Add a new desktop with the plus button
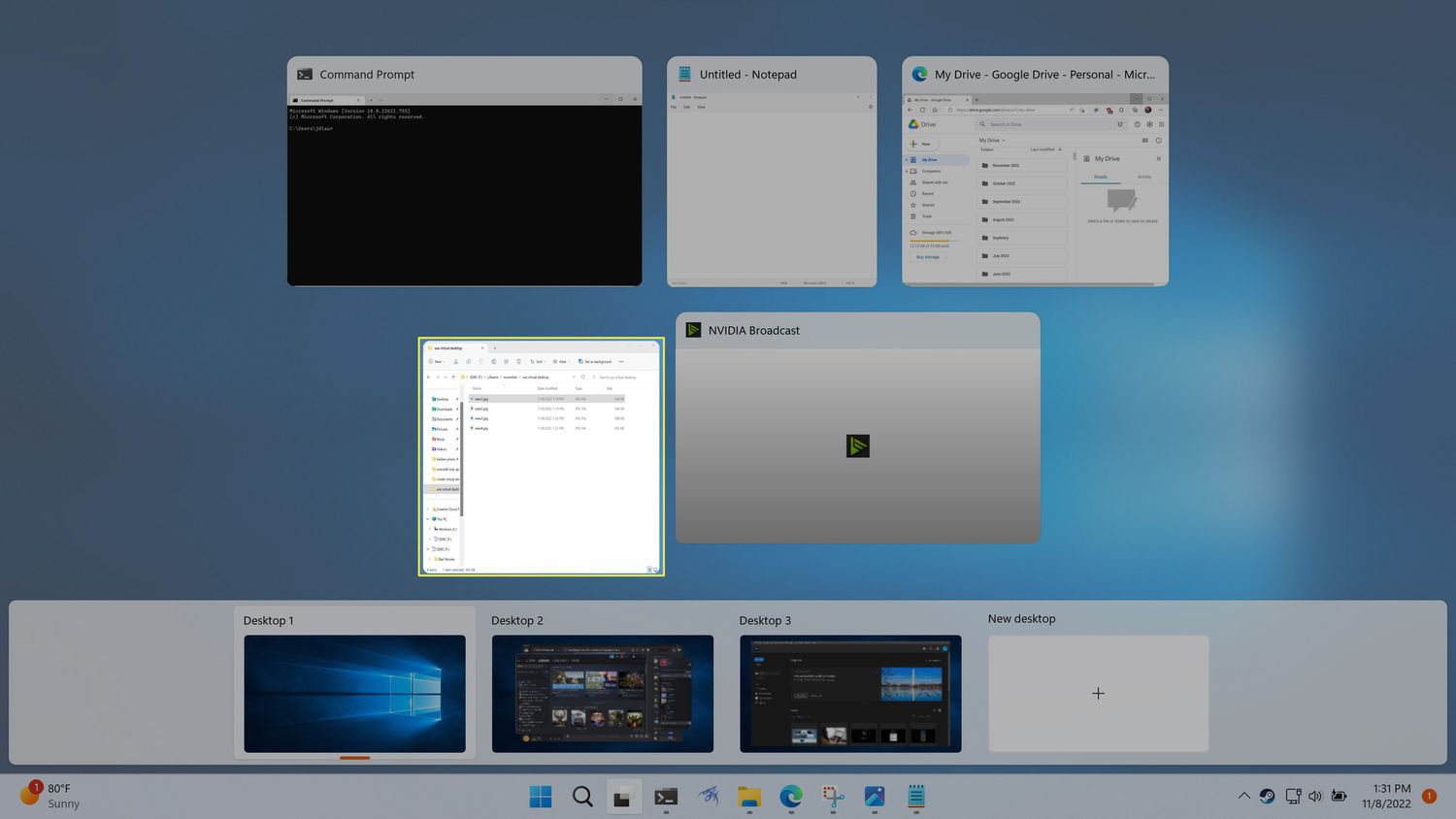Image resolution: width=1456 pixels, height=819 pixels. click(1098, 693)
